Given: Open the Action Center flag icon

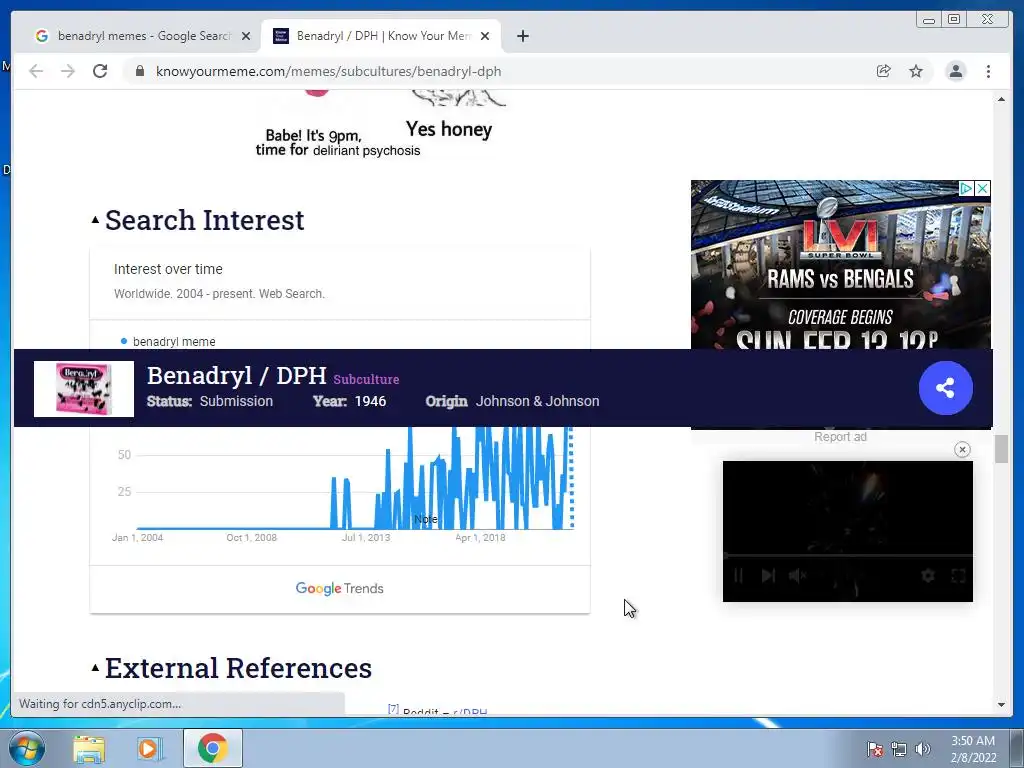Looking at the screenshot, I should pos(874,749).
